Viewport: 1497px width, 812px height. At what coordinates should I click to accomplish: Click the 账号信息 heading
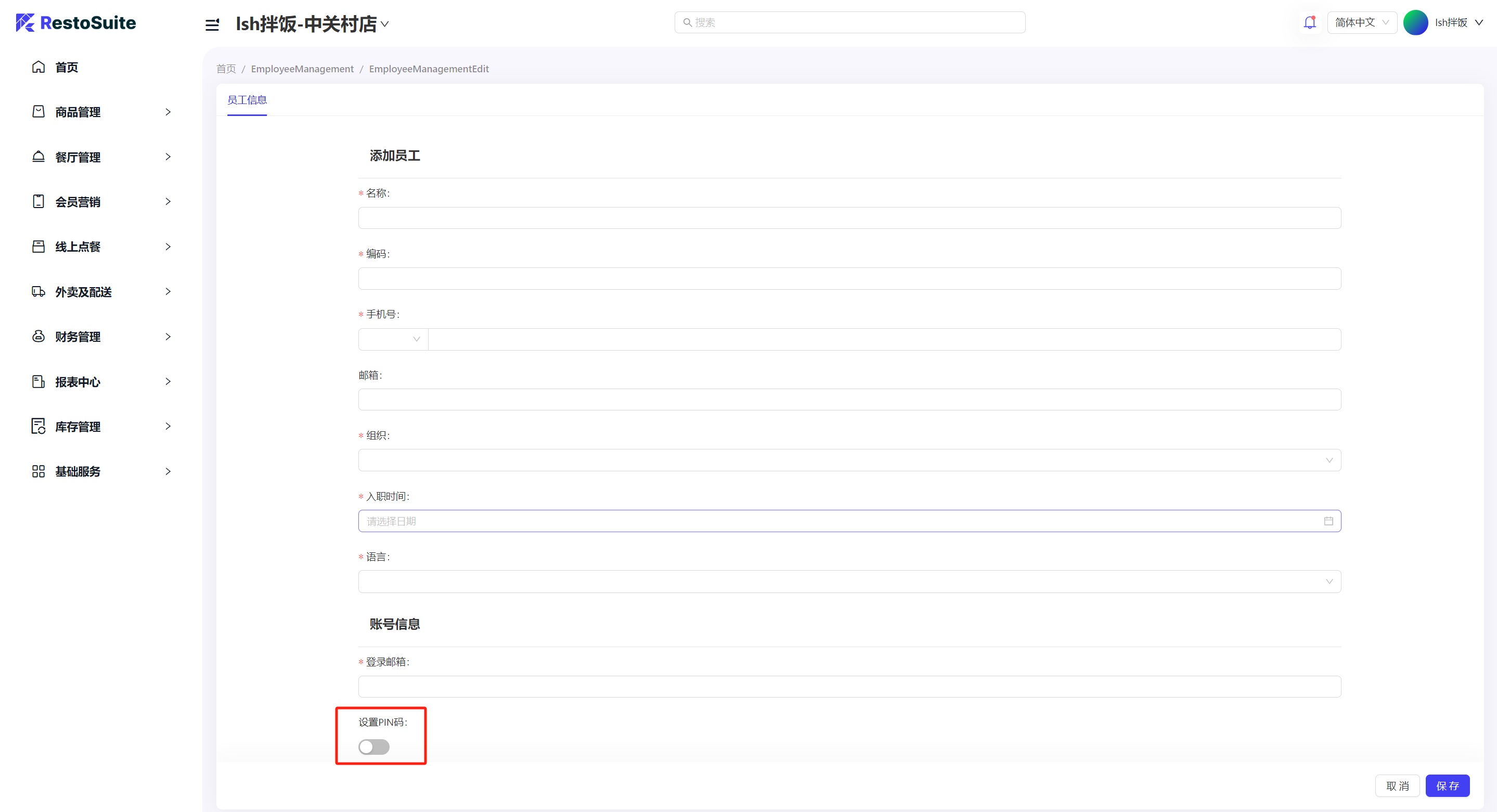[395, 624]
